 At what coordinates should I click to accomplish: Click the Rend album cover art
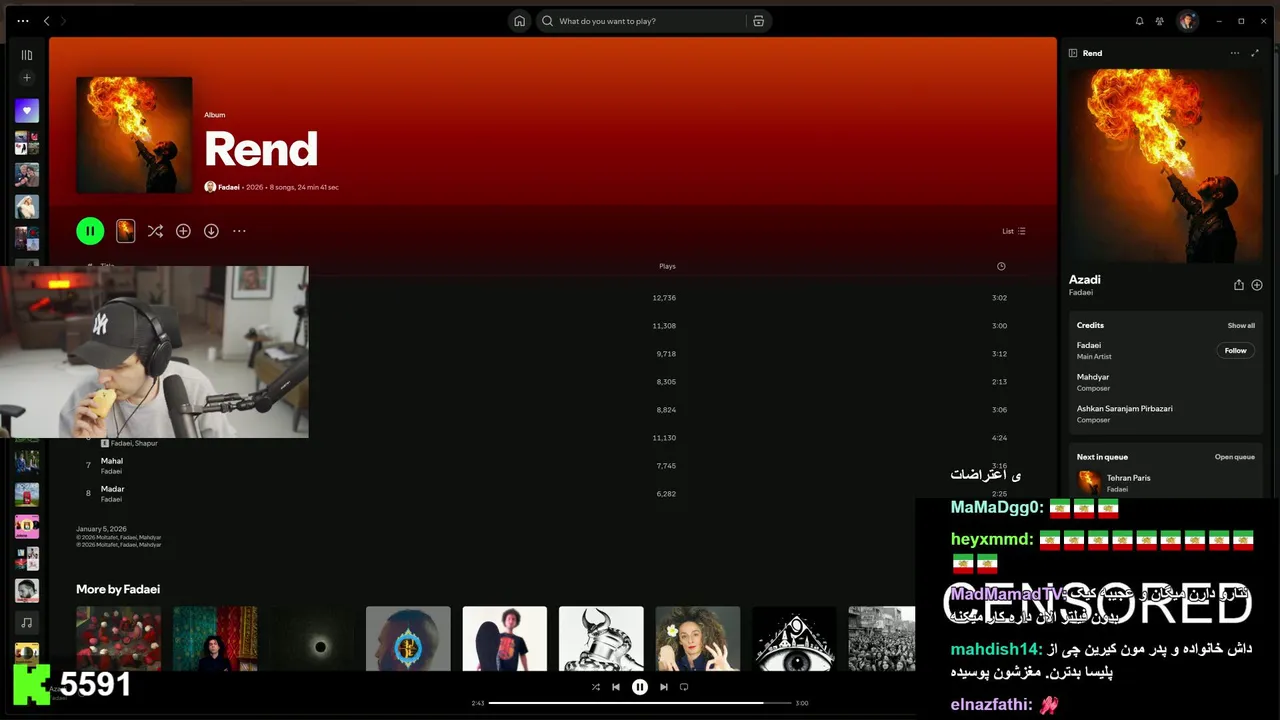[134, 135]
